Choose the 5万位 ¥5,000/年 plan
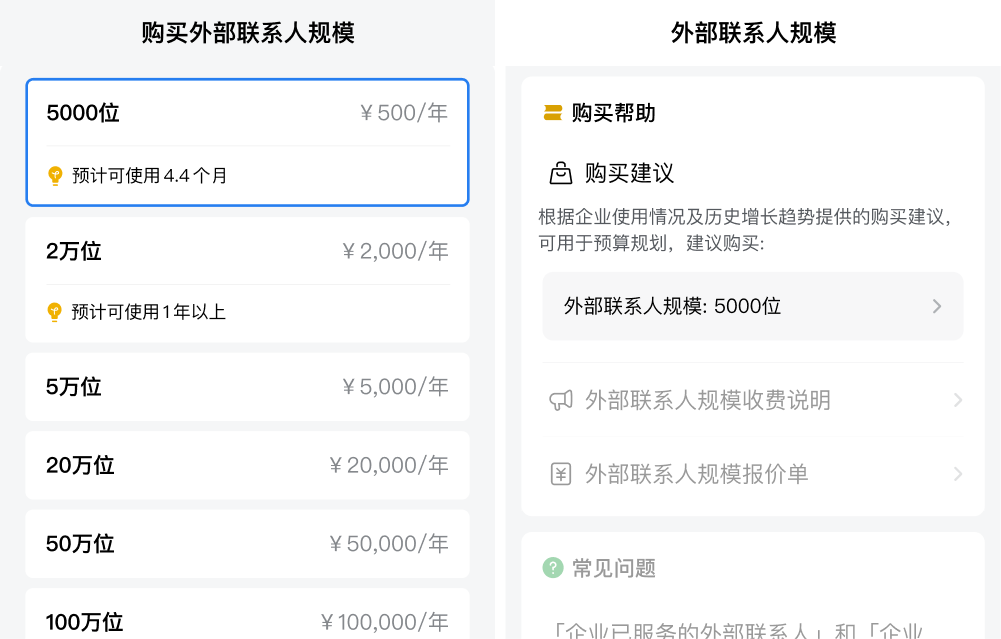Screen dimensions: 1001x639 [247, 387]
